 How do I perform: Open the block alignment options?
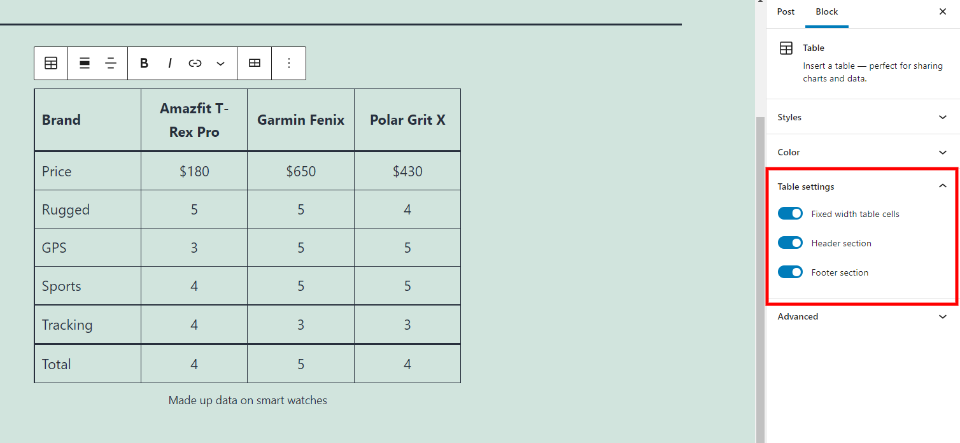point(84,63)
